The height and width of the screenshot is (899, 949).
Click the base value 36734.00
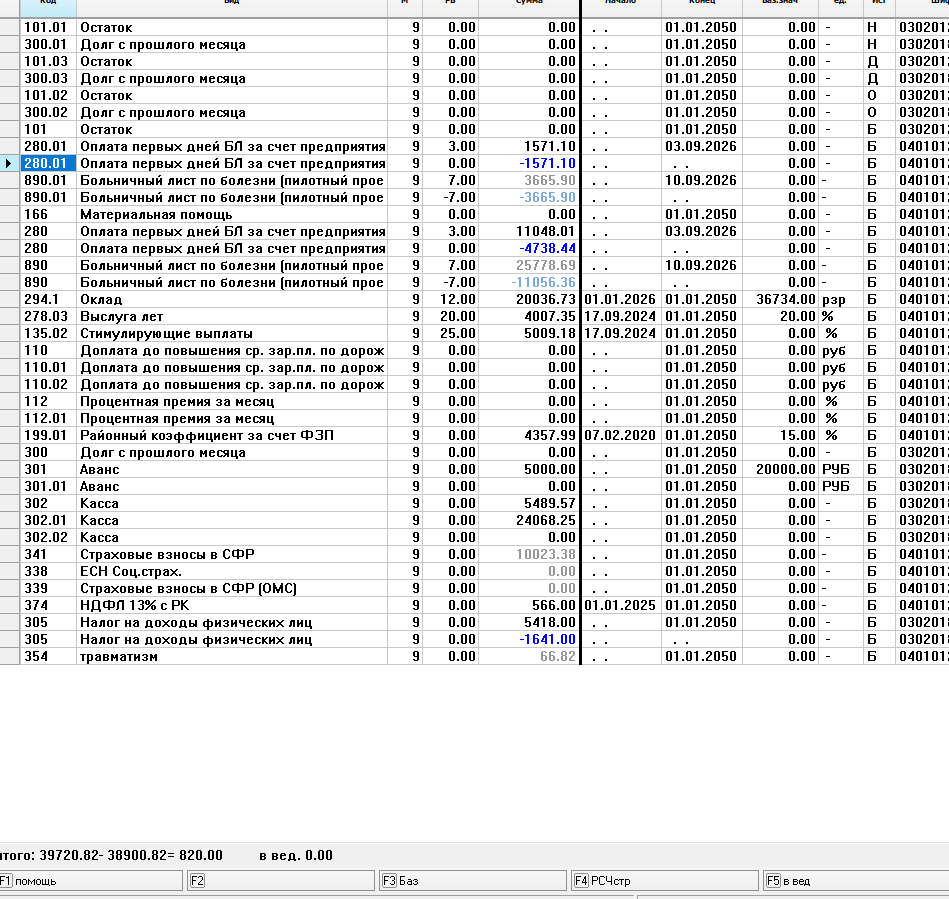pos(786,299)
